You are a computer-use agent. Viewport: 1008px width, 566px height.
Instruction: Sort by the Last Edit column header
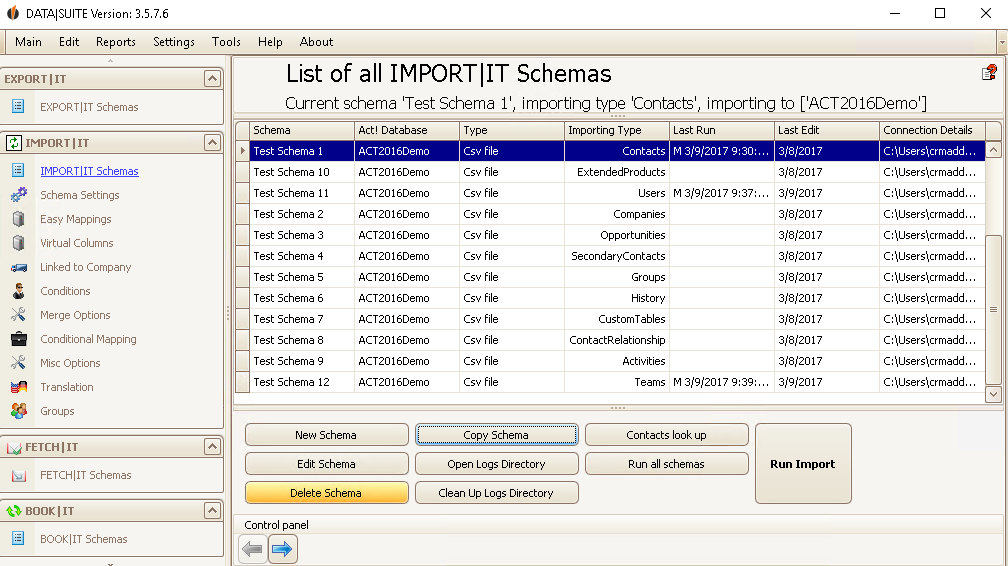[x=827, y=130]
